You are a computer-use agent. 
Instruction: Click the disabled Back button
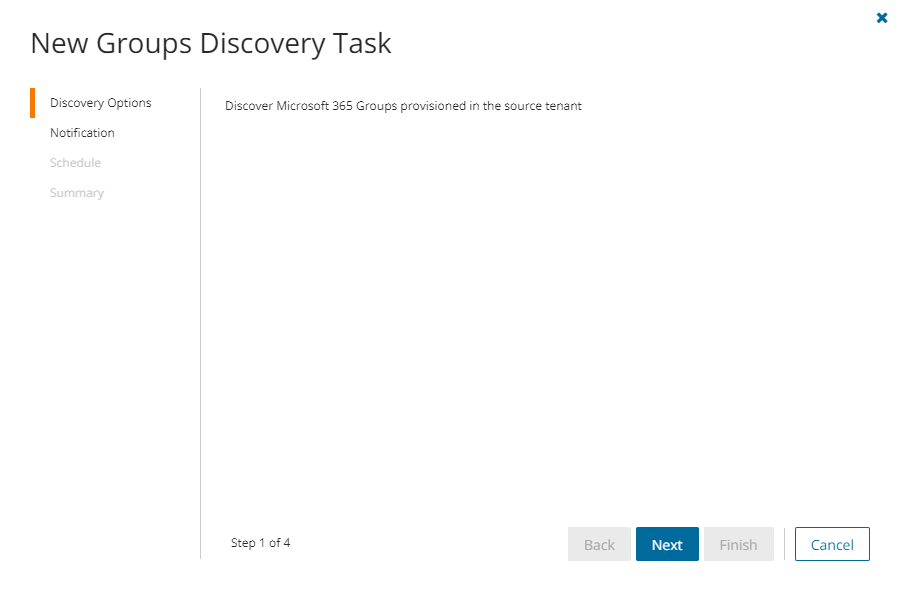coord(599,545)
